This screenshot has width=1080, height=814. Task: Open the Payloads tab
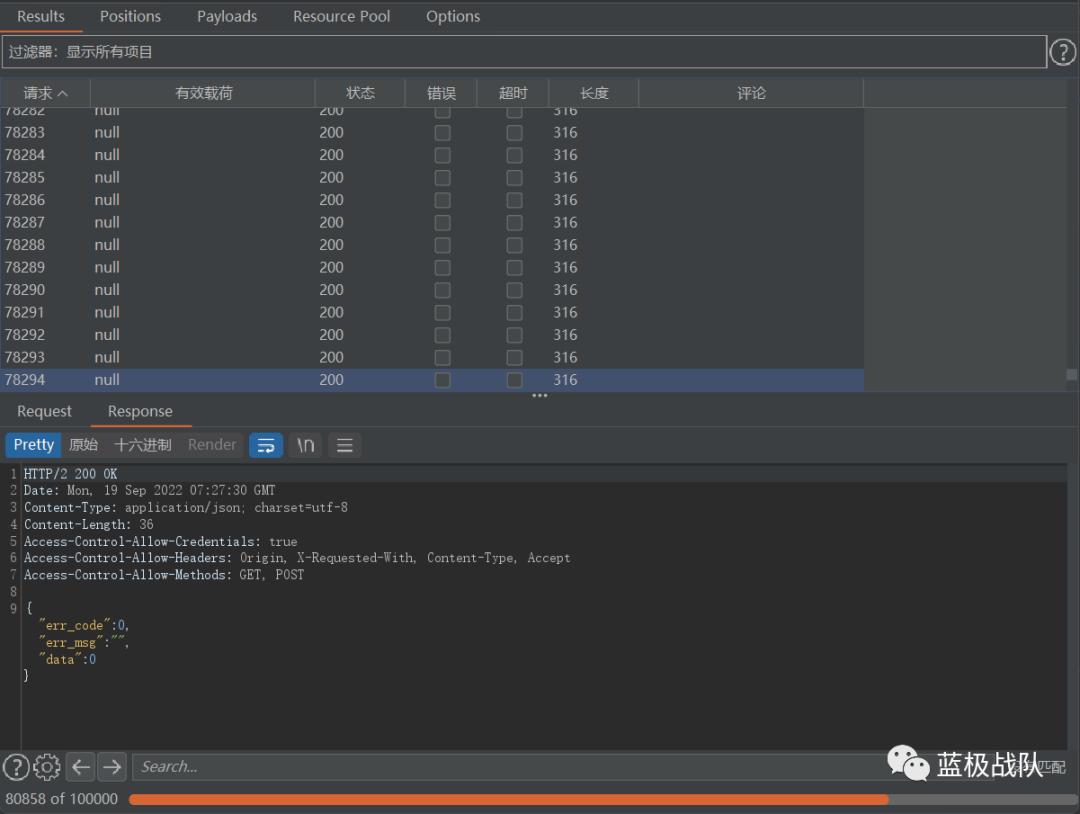pos(227,16)
